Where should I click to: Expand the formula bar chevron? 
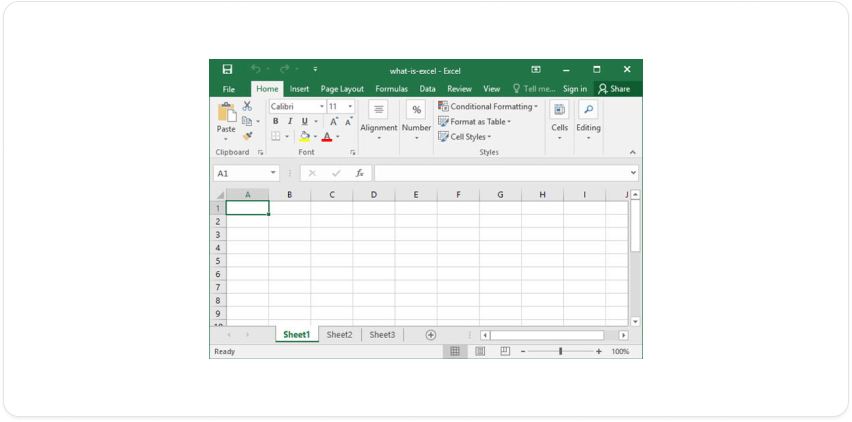pos(634,173)
